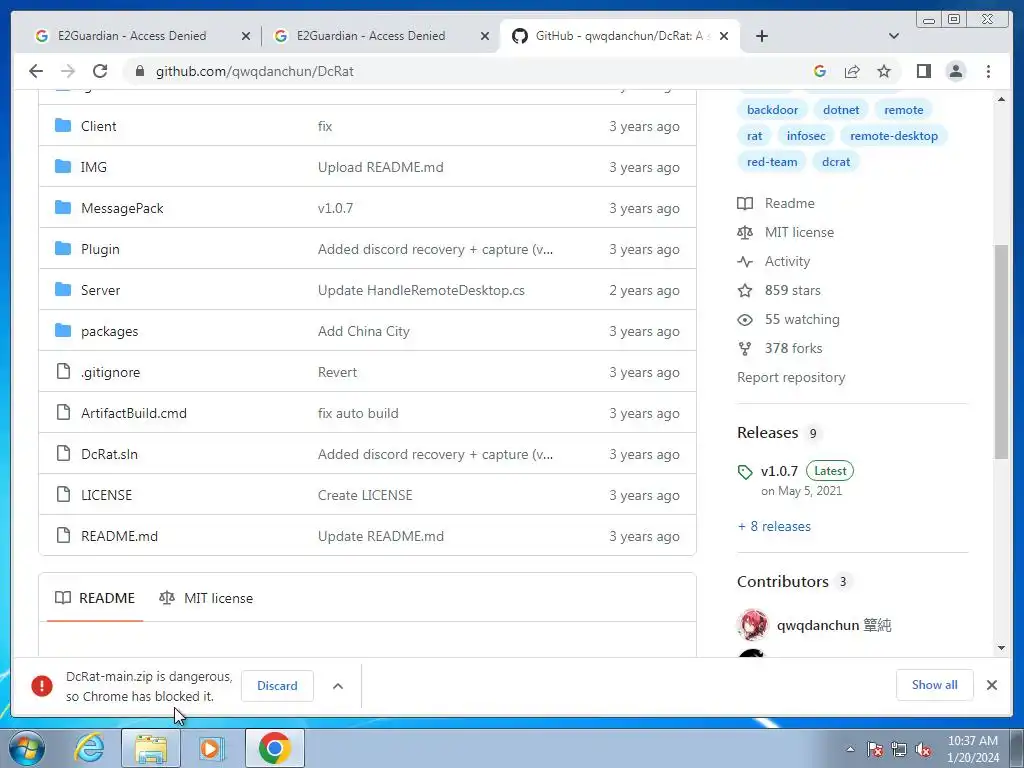Select the dcrat topic tag
Screen dimensions: 1024x768
[836, 162]
